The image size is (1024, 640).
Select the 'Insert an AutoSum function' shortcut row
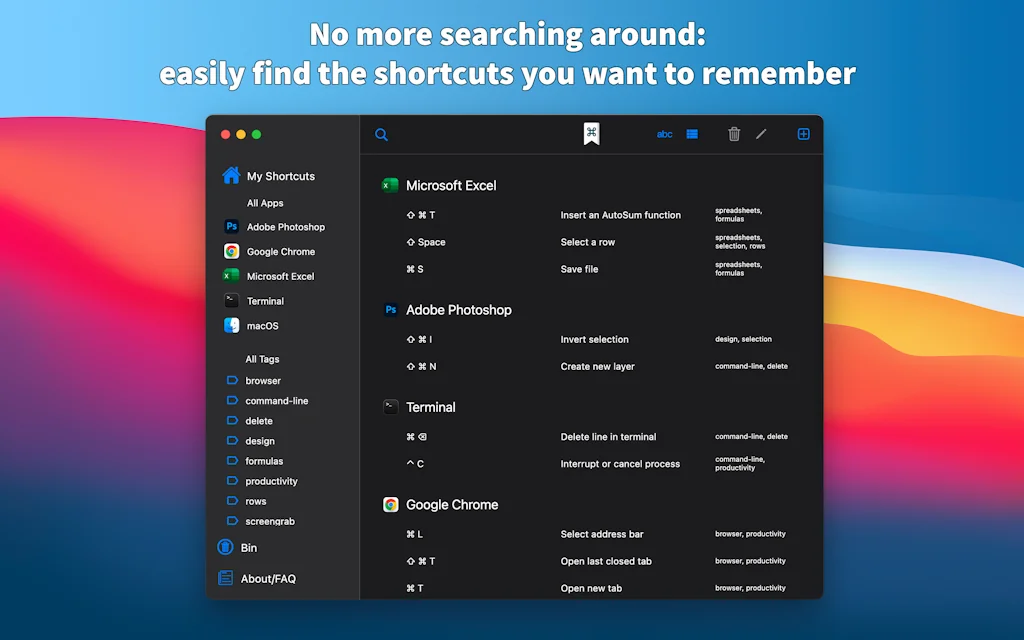tap(620, 215)
